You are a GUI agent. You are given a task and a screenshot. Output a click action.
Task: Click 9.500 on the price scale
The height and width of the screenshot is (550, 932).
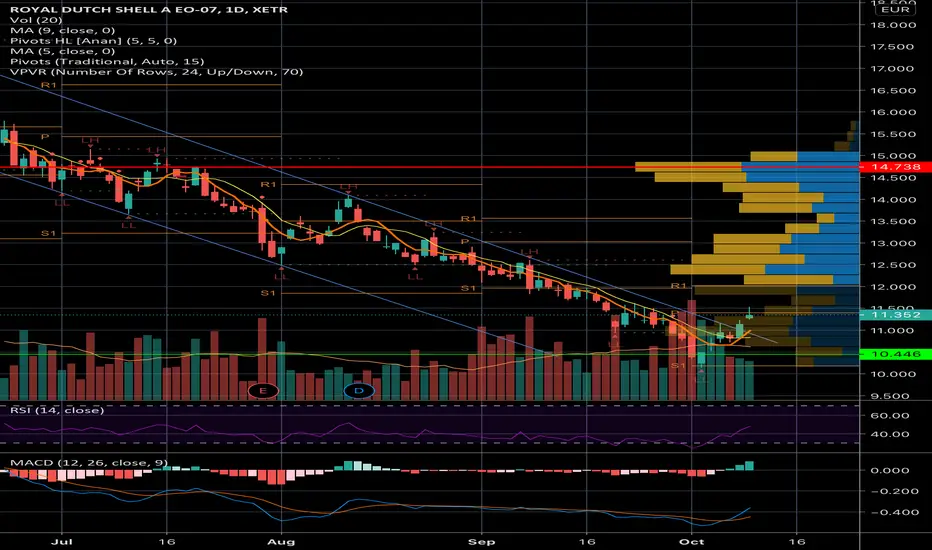click(x=892, y=396)
